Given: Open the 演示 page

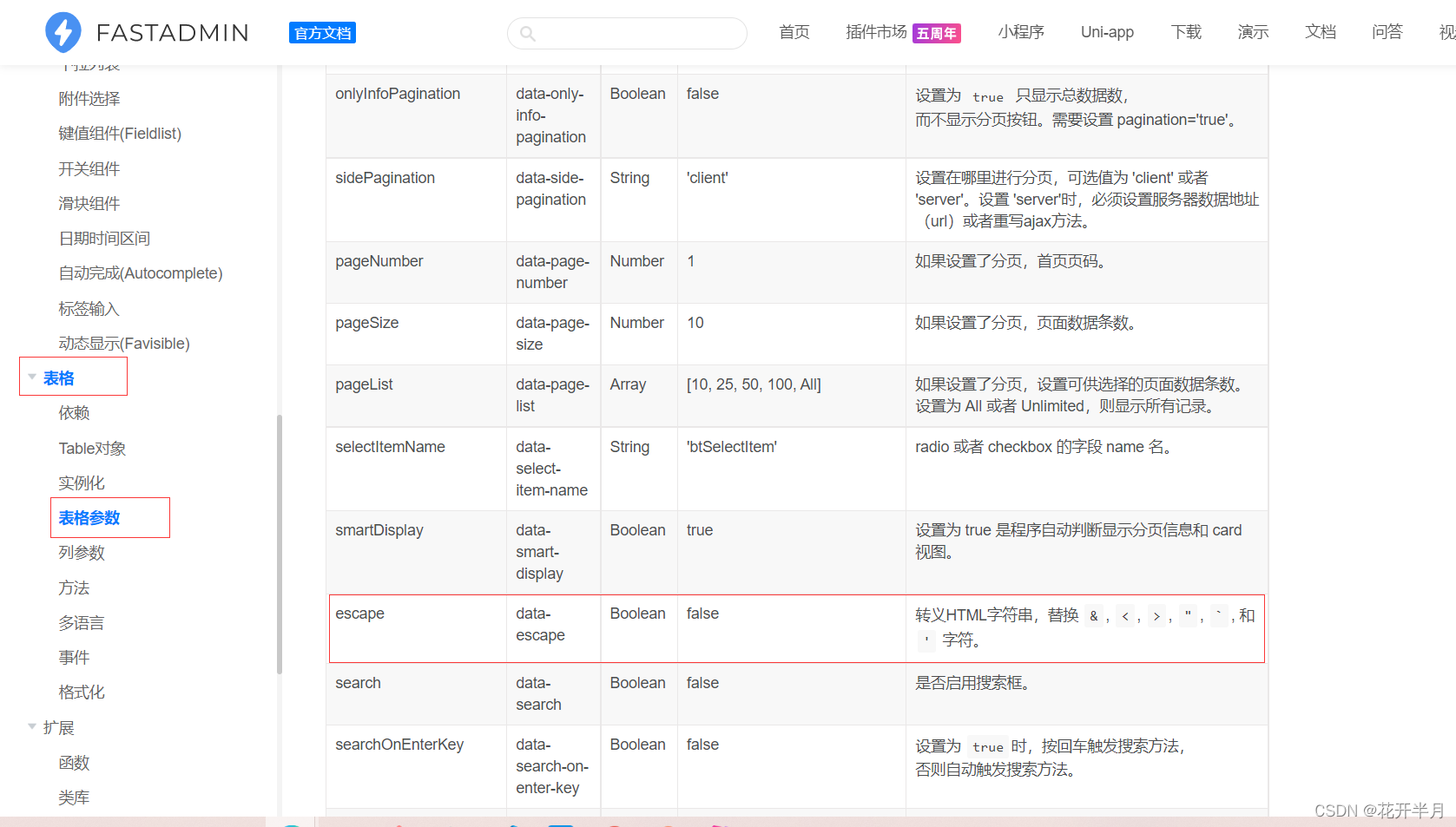Looking at the screenshot, I should (1252, 32).
